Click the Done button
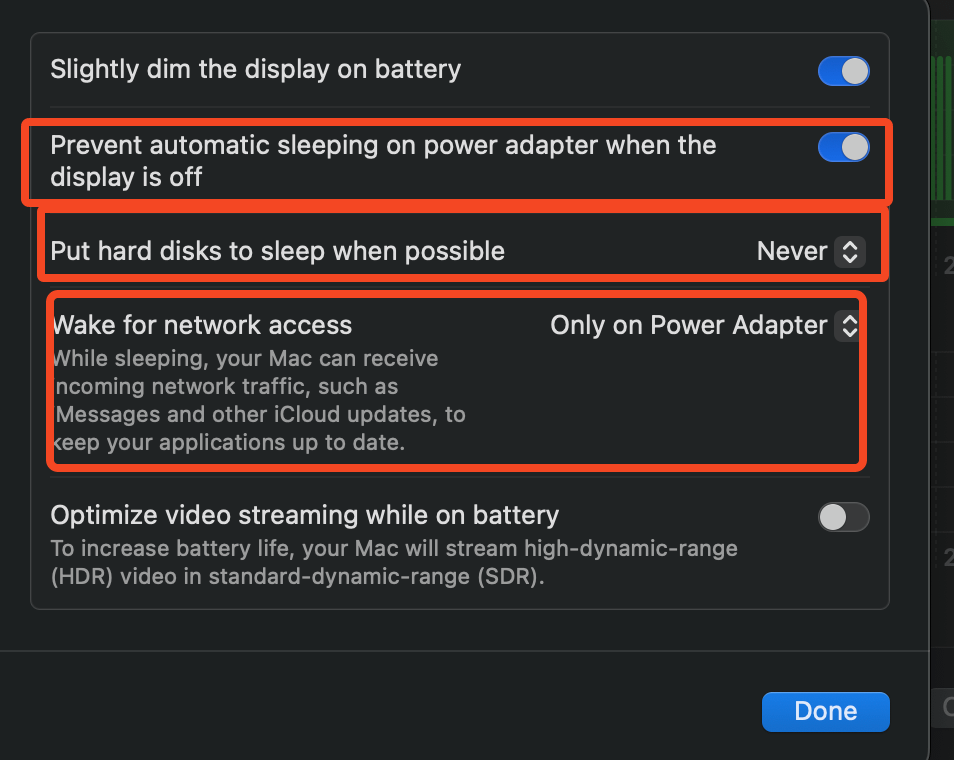 pos(825,711)
